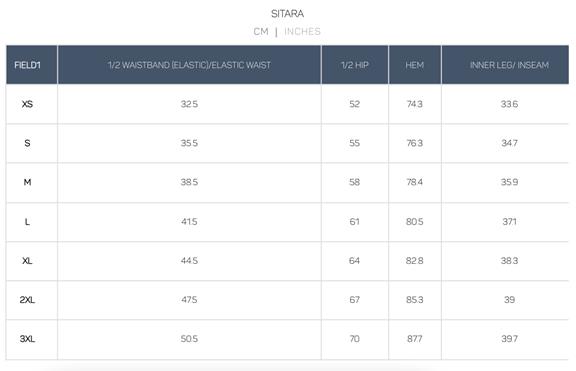Viewport: 576px width, 371px height.
Task: Select the L size row label
Action: coord(28,222)
